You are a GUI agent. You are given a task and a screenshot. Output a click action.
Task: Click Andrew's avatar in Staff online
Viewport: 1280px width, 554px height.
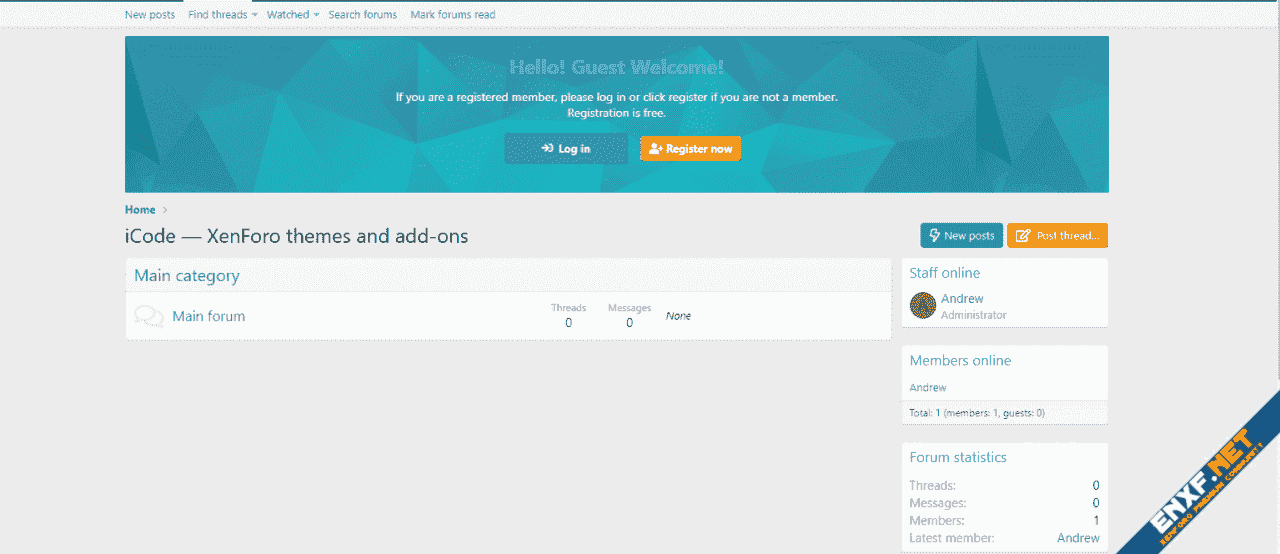click(923, 306)
